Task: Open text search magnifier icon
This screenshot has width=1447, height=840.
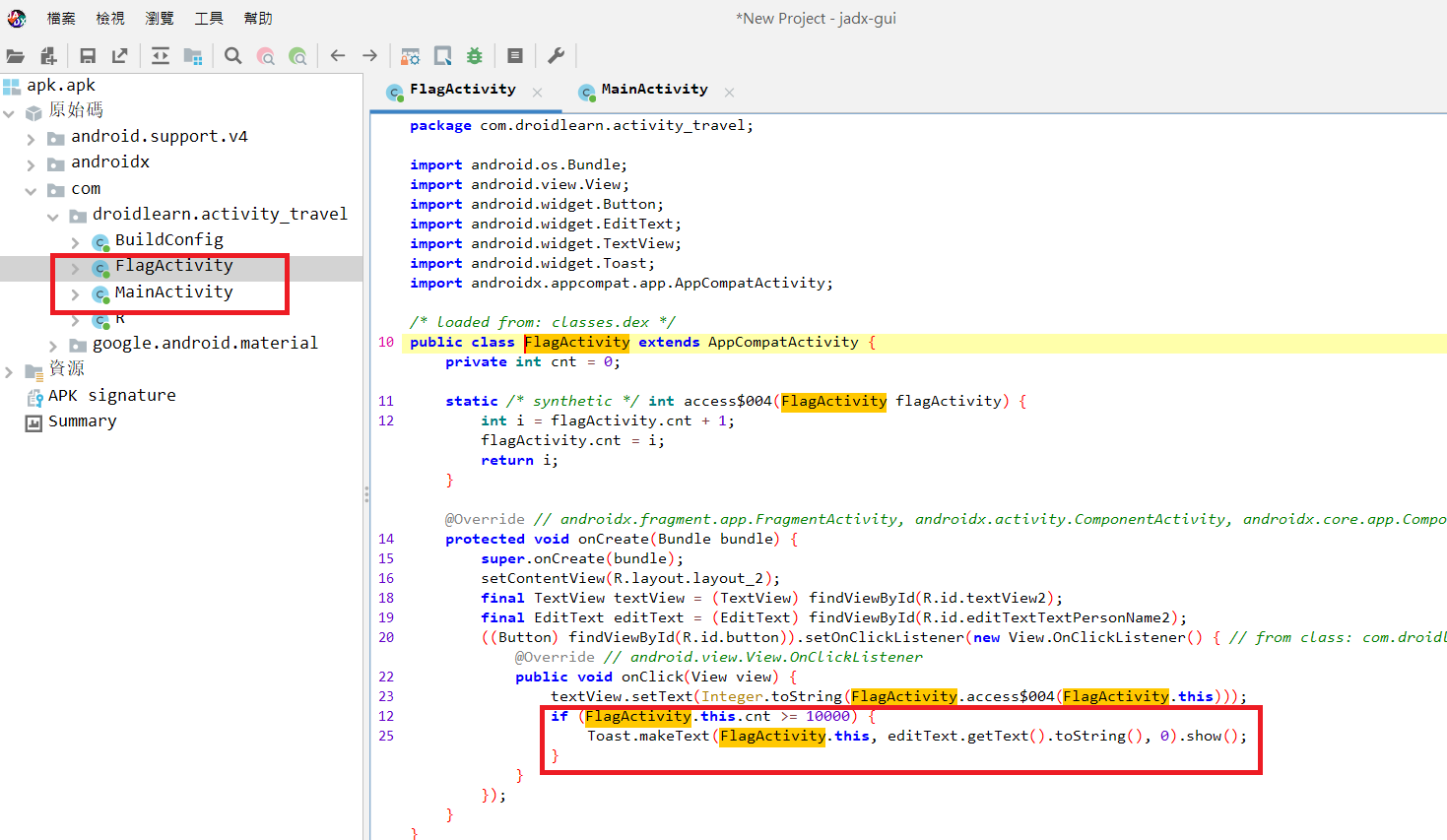Action: pos(233,56)
